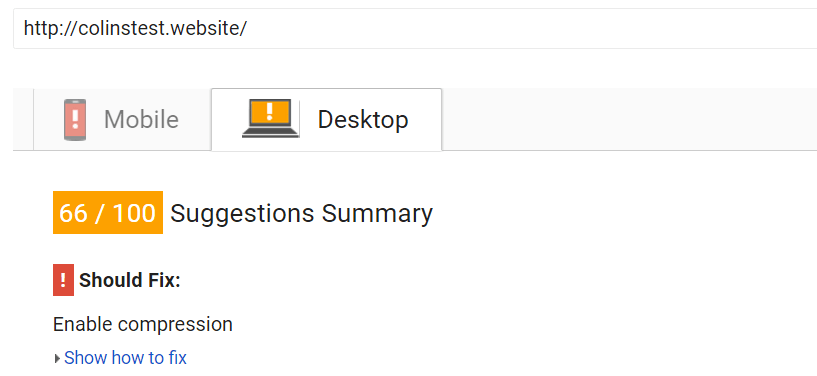Click the blank strip left of Mobile tab

pyautogui.click(x=23, y=119)
